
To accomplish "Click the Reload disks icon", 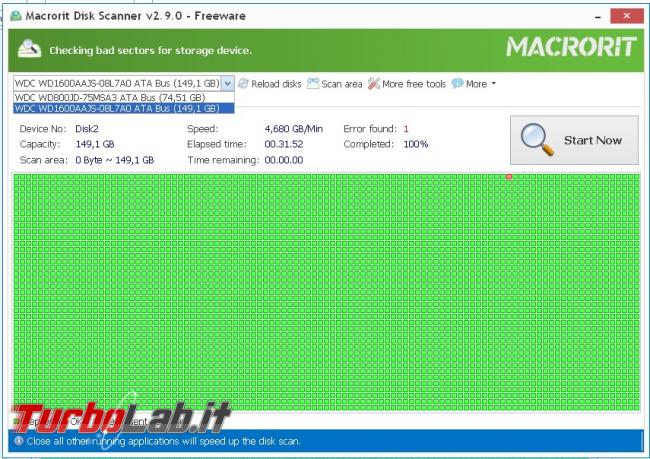I will click(243, 84).
